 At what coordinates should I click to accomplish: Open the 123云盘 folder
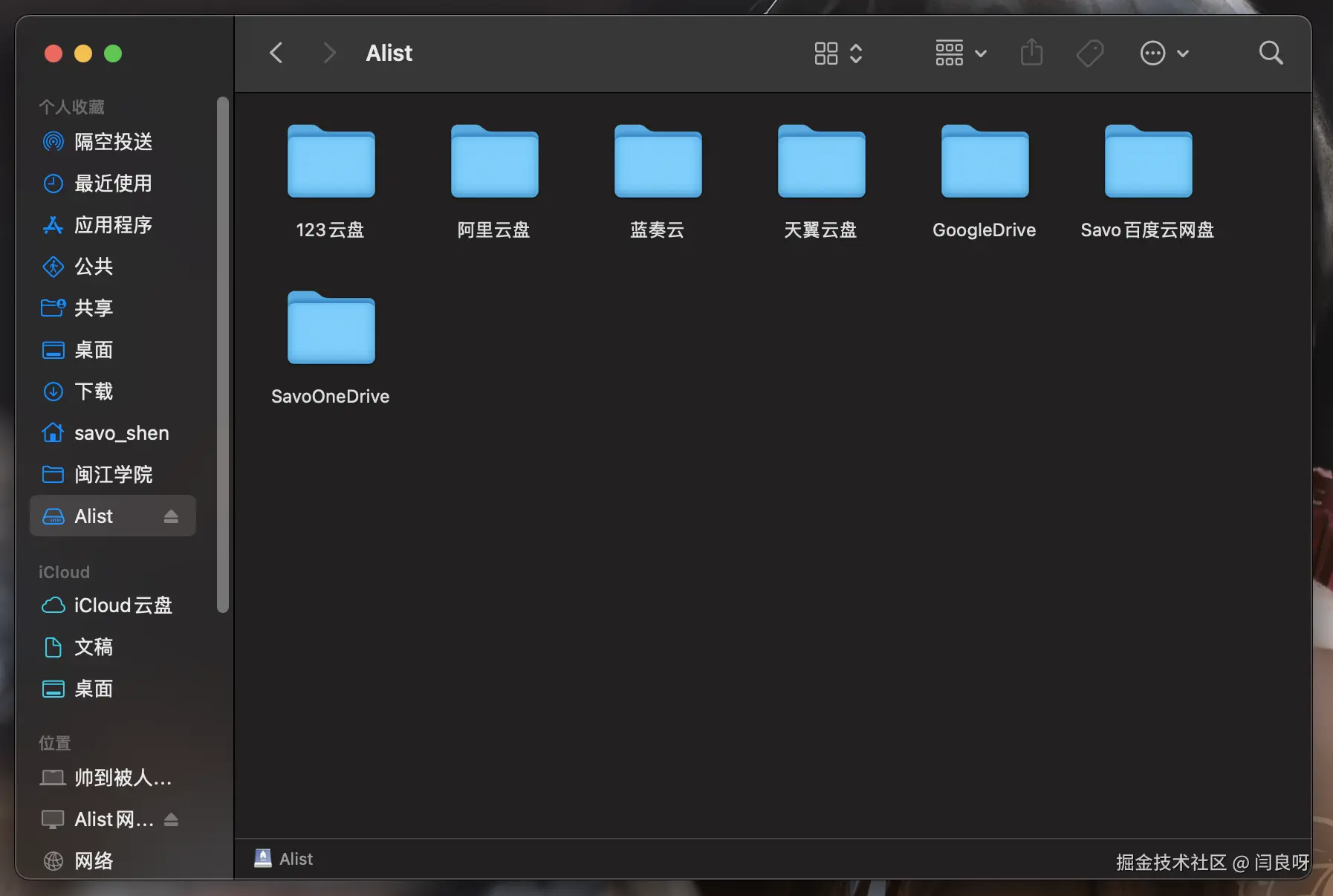pyautogui.click(x=331, y=161)
